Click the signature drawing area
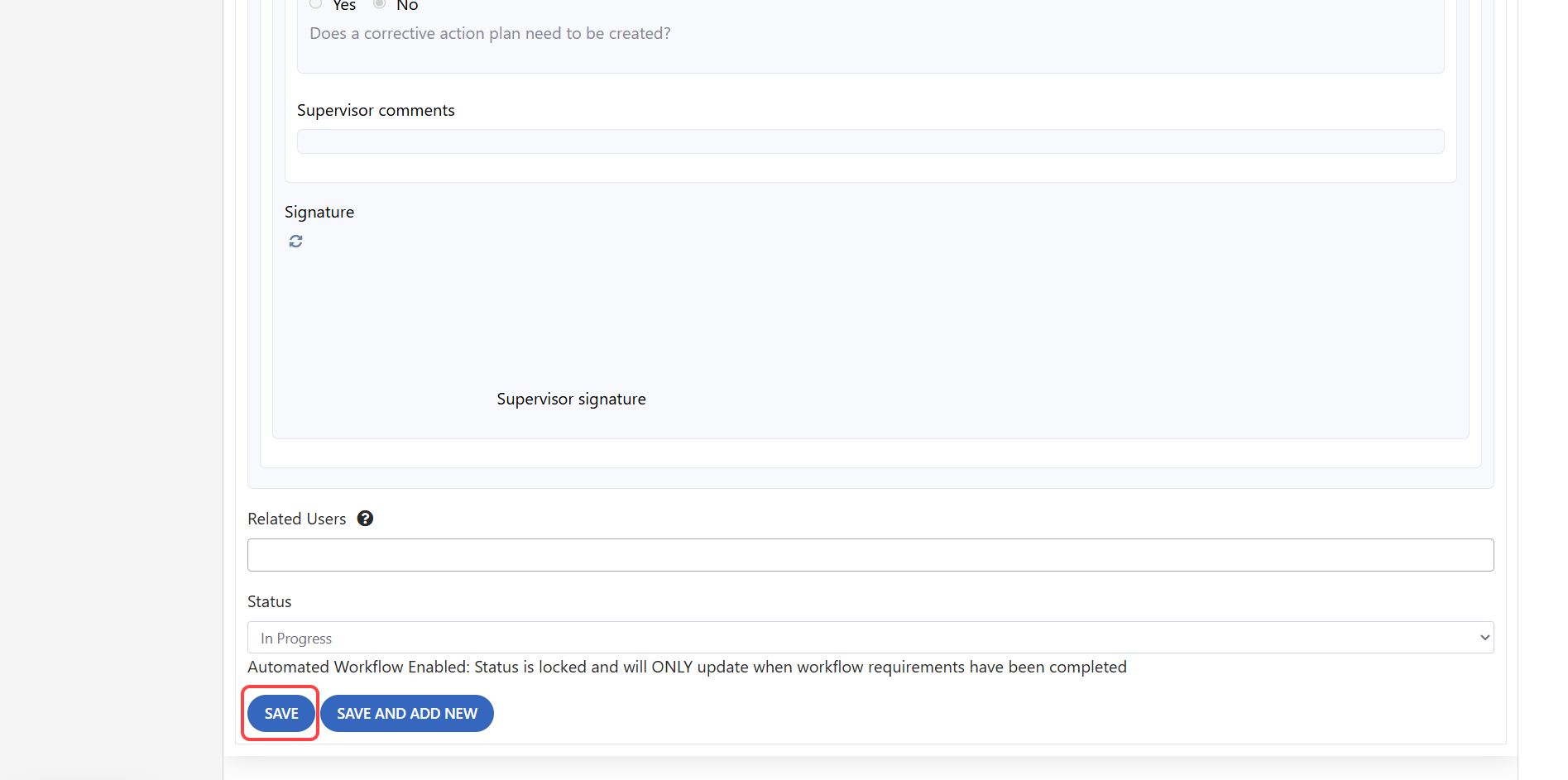The height and width of the screenshot is (780, 1568). click(x=571, y=314)
